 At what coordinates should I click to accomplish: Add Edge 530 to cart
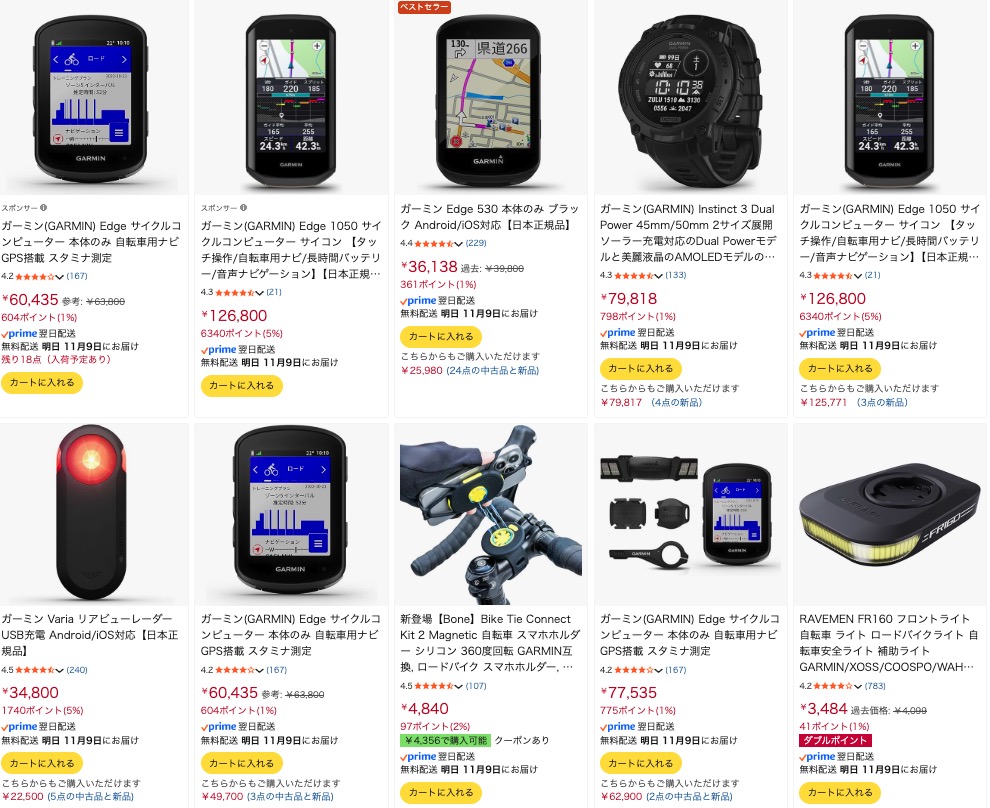pos(441,336)
